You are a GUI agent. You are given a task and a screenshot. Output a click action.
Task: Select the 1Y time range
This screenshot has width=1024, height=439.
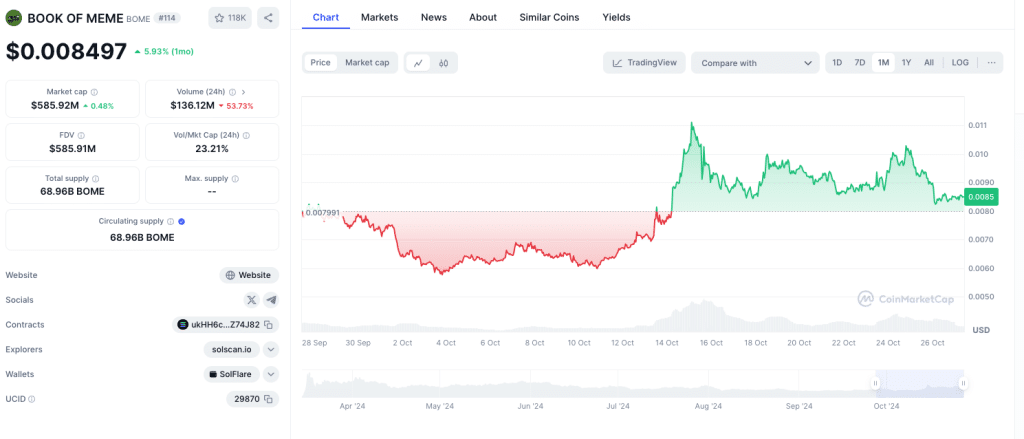906,63
